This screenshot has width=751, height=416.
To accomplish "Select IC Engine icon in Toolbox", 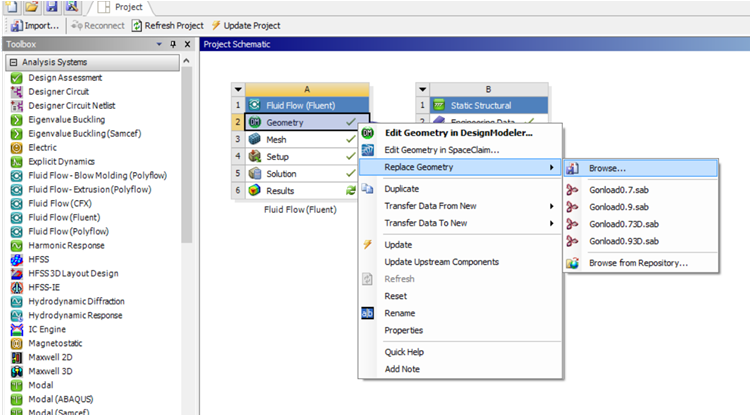I will tap(17, 329).
